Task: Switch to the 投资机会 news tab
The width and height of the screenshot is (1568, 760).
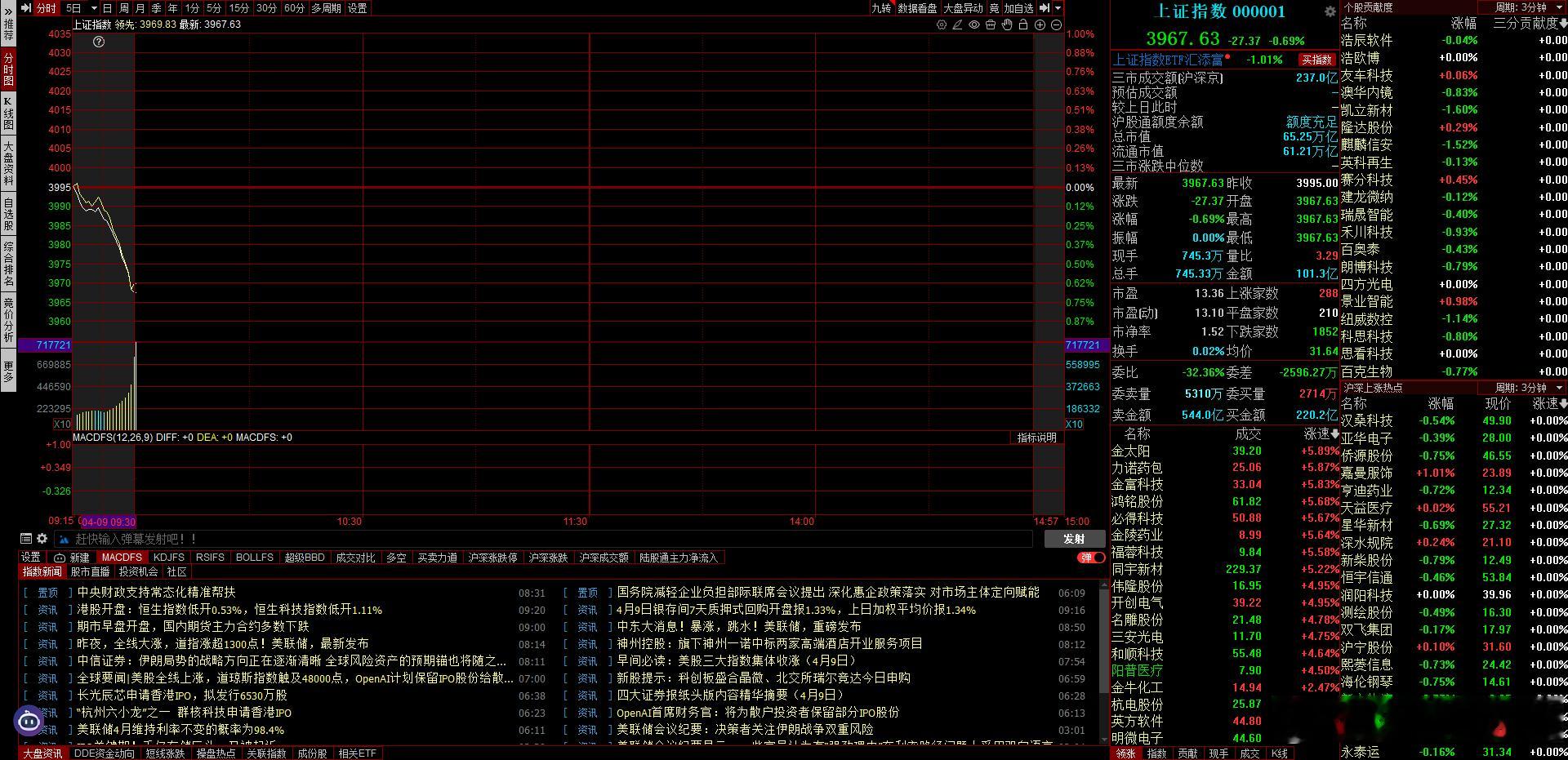Action: coord(138,572)
